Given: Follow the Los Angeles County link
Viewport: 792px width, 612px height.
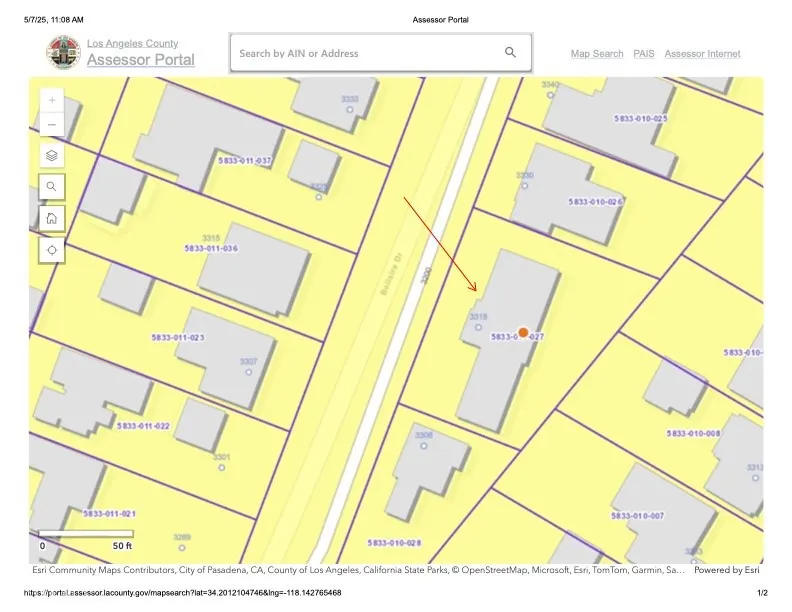Looking at the screenshot, I should pyautogui.click(x=133, y=43).
